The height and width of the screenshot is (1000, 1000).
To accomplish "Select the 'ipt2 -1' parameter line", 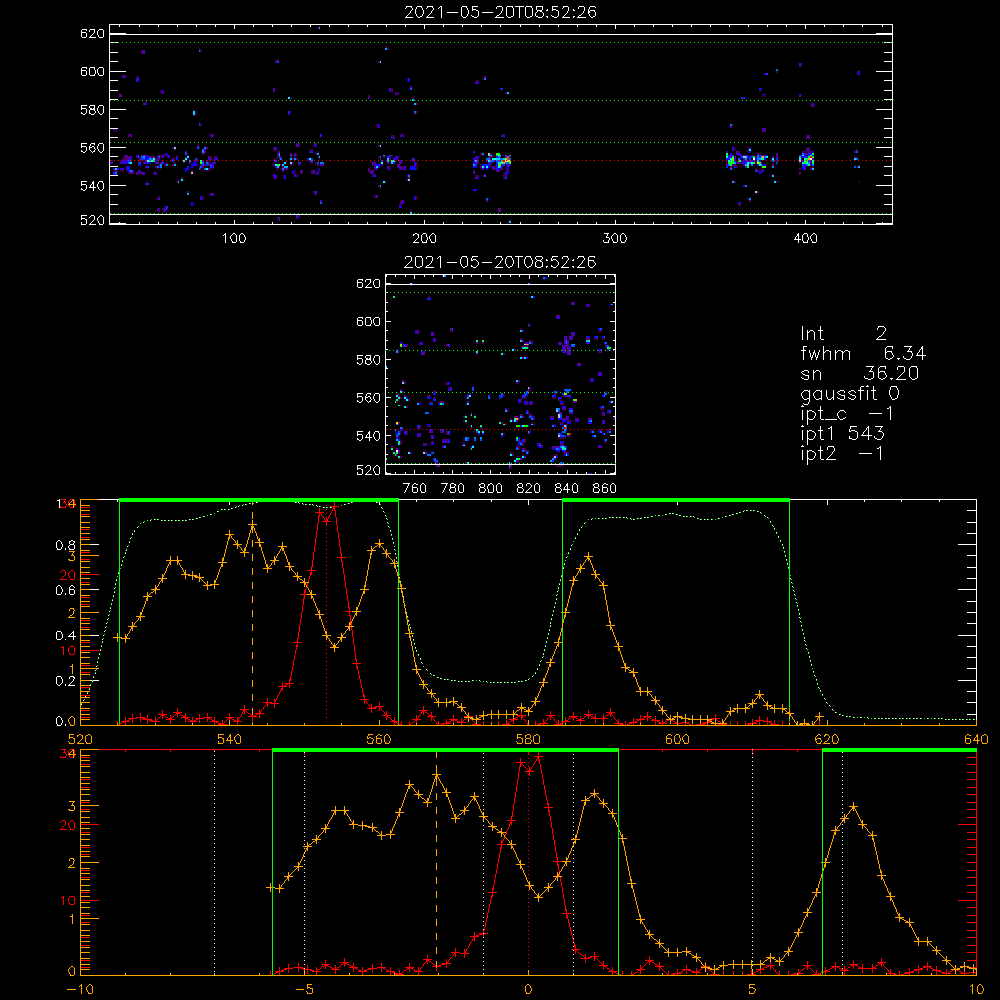I will click(x=842, y=453).
